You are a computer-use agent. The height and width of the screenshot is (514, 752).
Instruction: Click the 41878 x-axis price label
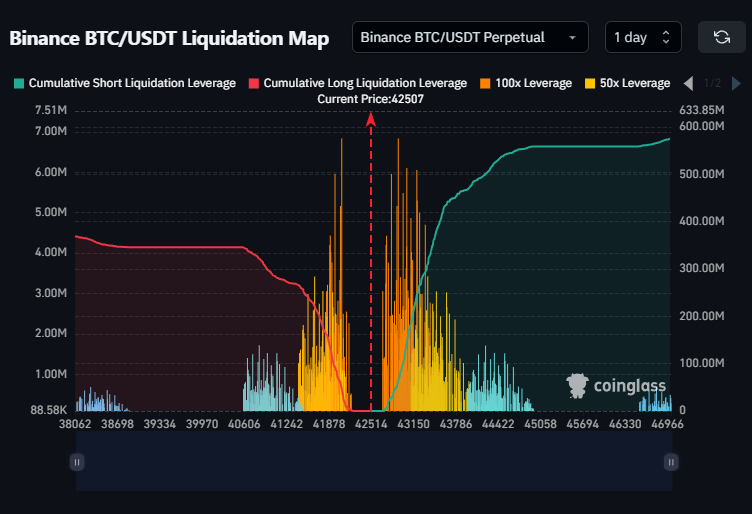(329, 424)
